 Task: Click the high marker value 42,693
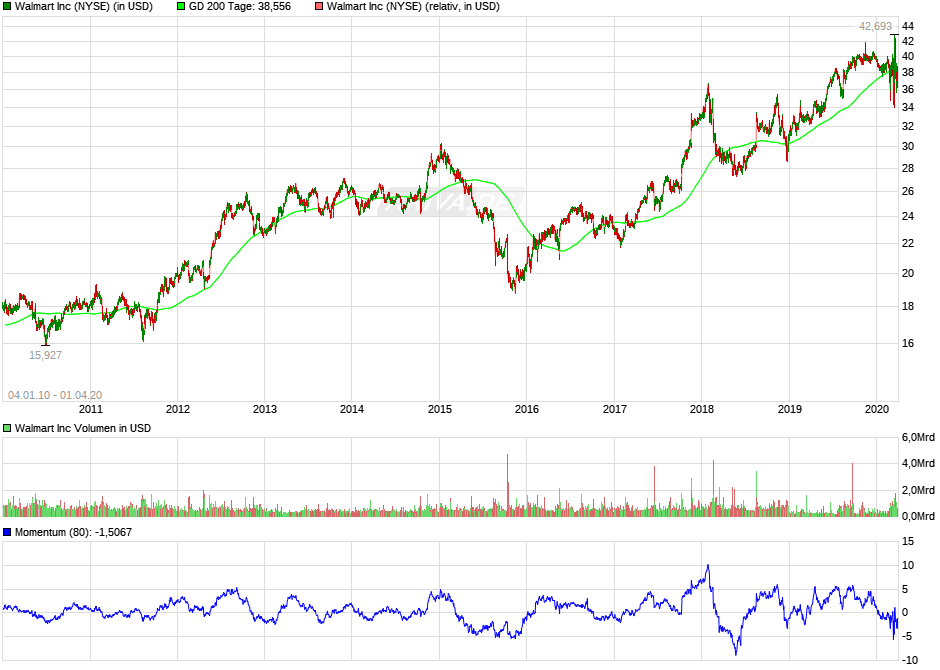(875, 26)
